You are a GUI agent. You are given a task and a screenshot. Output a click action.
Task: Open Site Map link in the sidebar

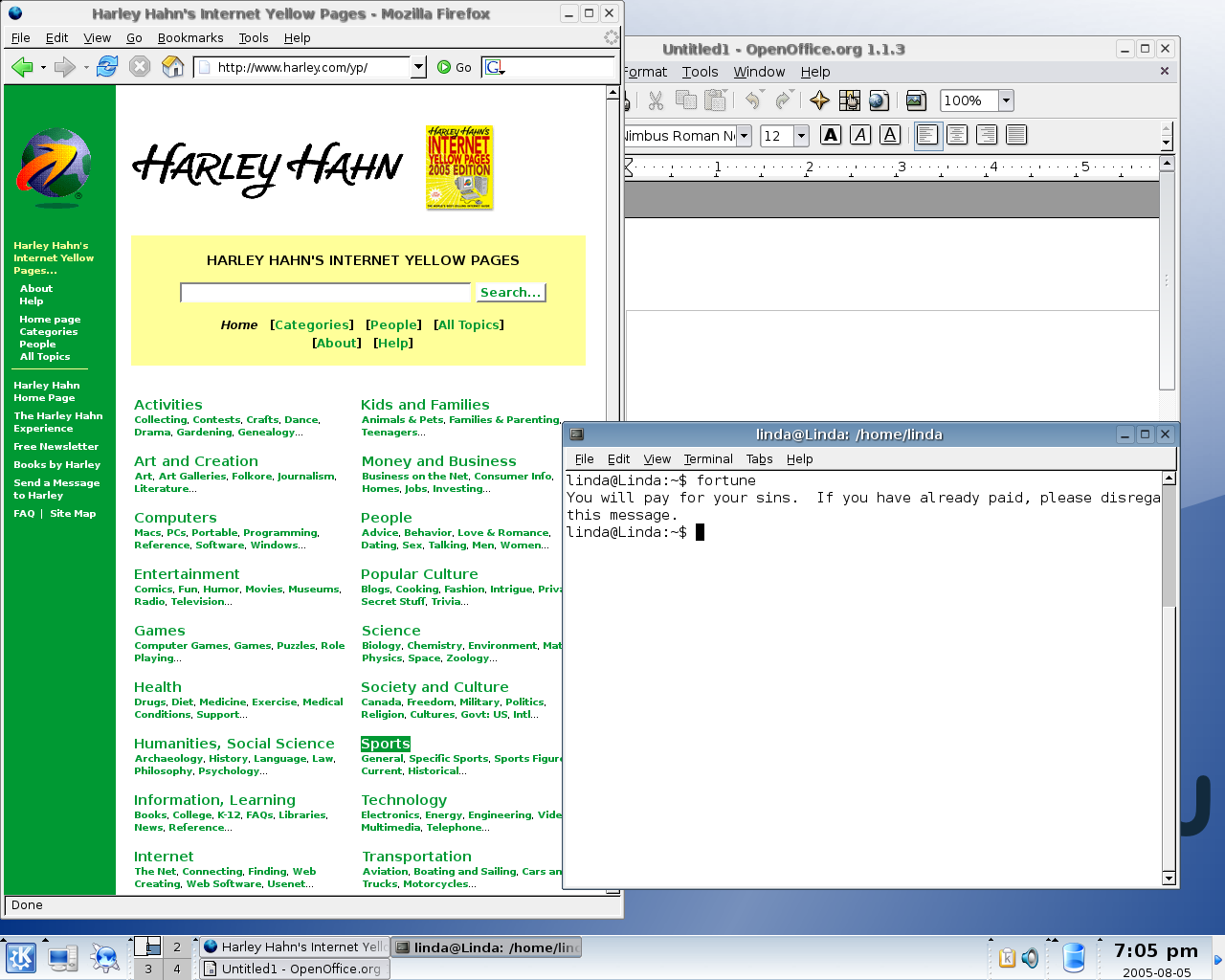(x=73, y=513)
